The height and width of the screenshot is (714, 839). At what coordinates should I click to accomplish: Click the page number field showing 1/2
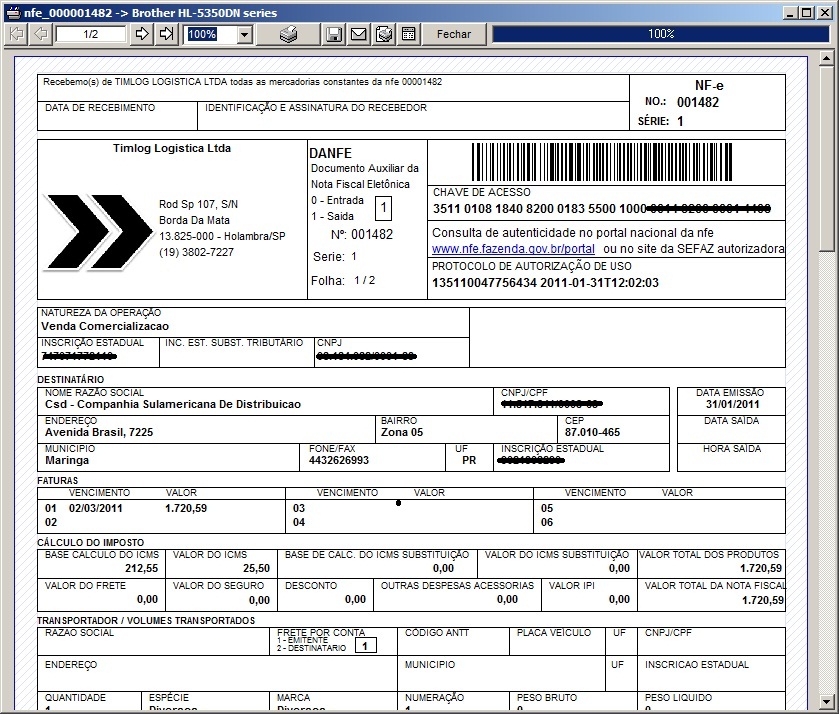click(x=91, y=34)
